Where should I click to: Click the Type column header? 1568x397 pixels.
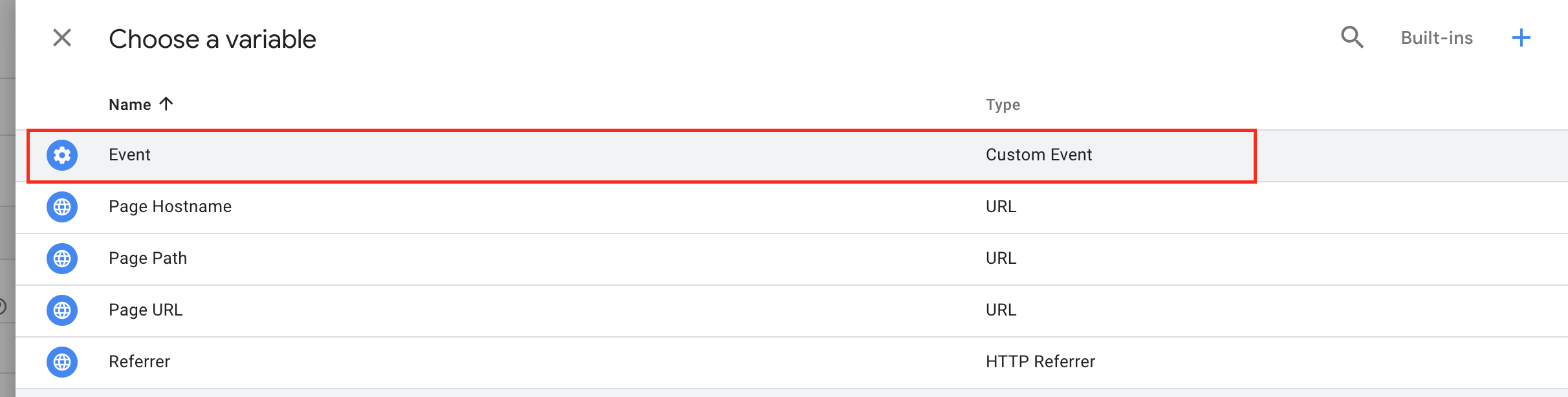1003,104
